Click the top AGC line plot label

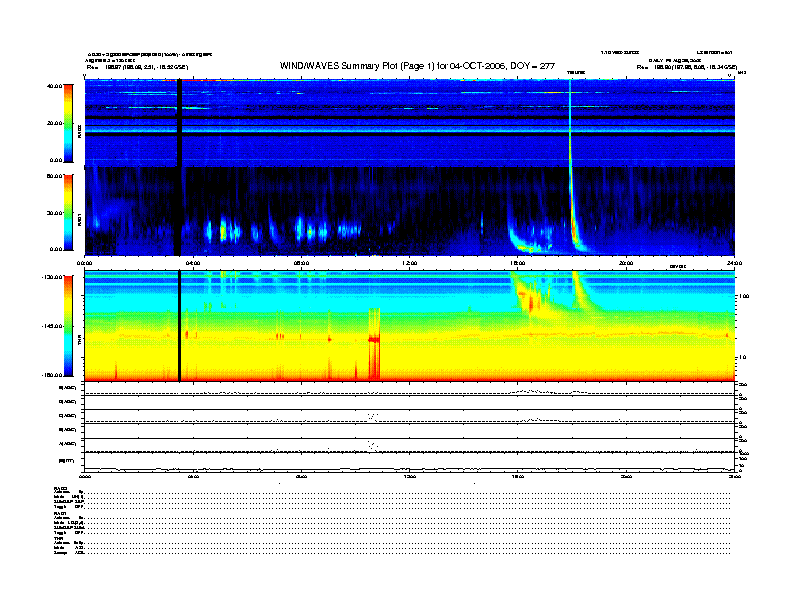coord(68,388)
